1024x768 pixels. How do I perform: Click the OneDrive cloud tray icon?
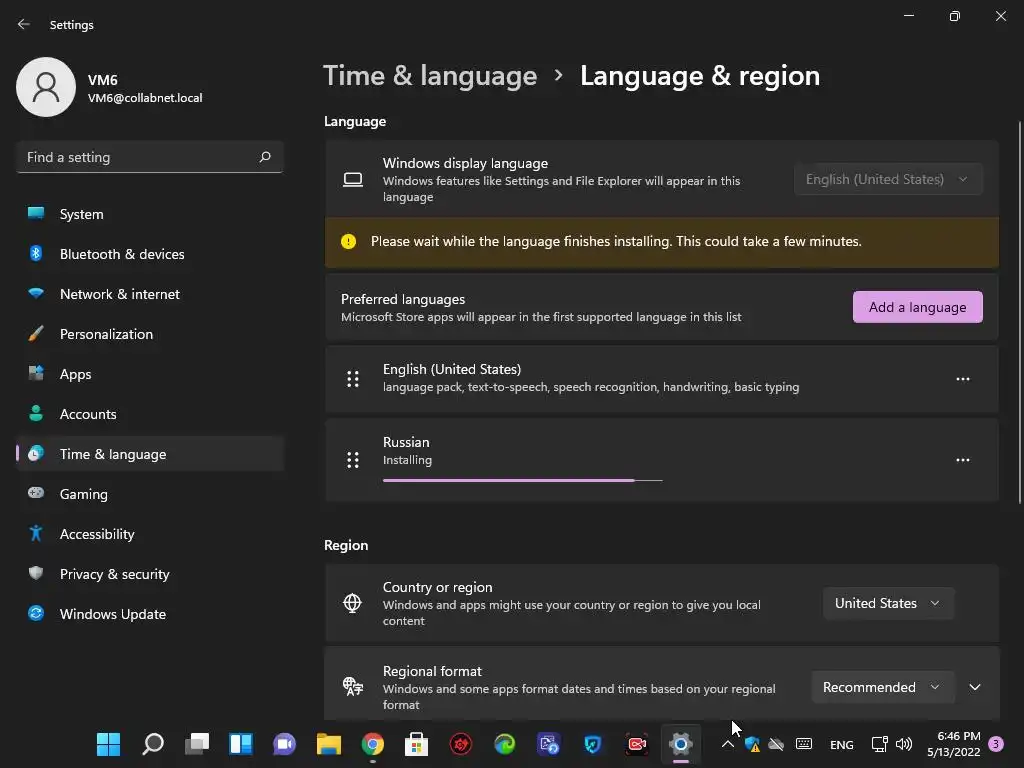pyautogui.click(x=776, y=744)
